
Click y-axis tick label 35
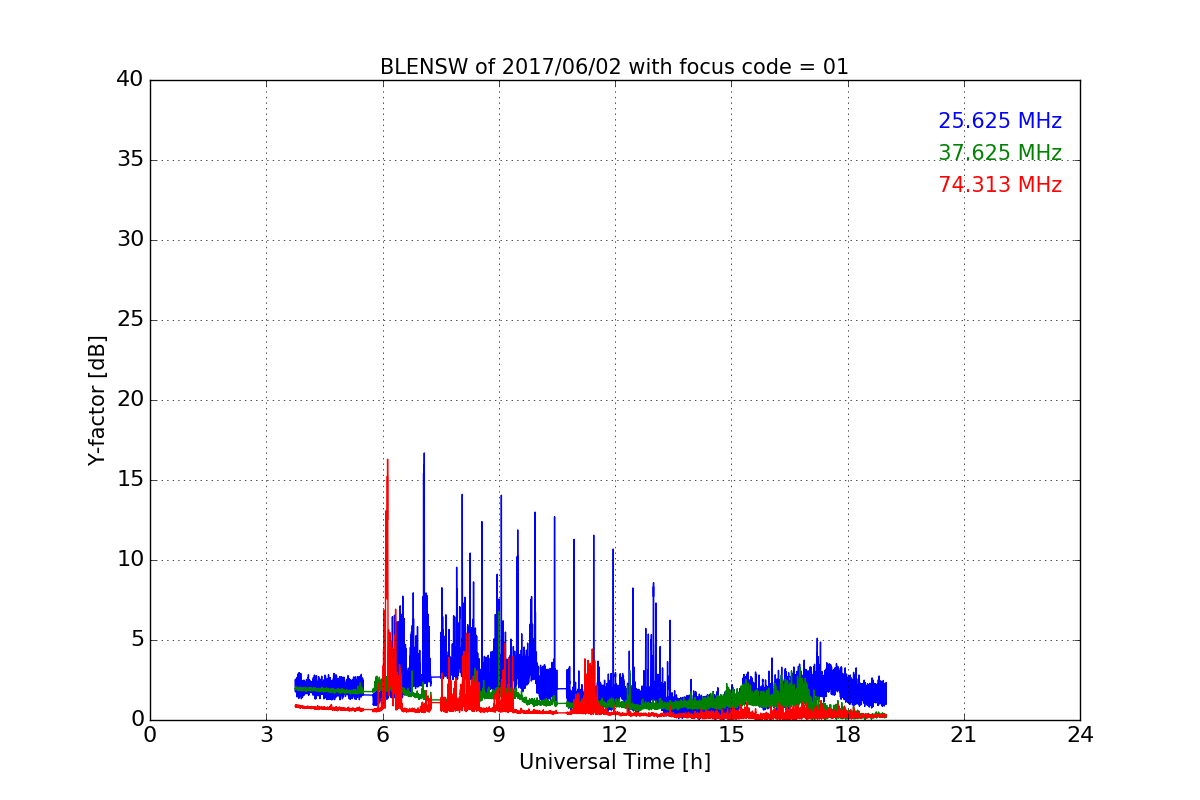130,160
